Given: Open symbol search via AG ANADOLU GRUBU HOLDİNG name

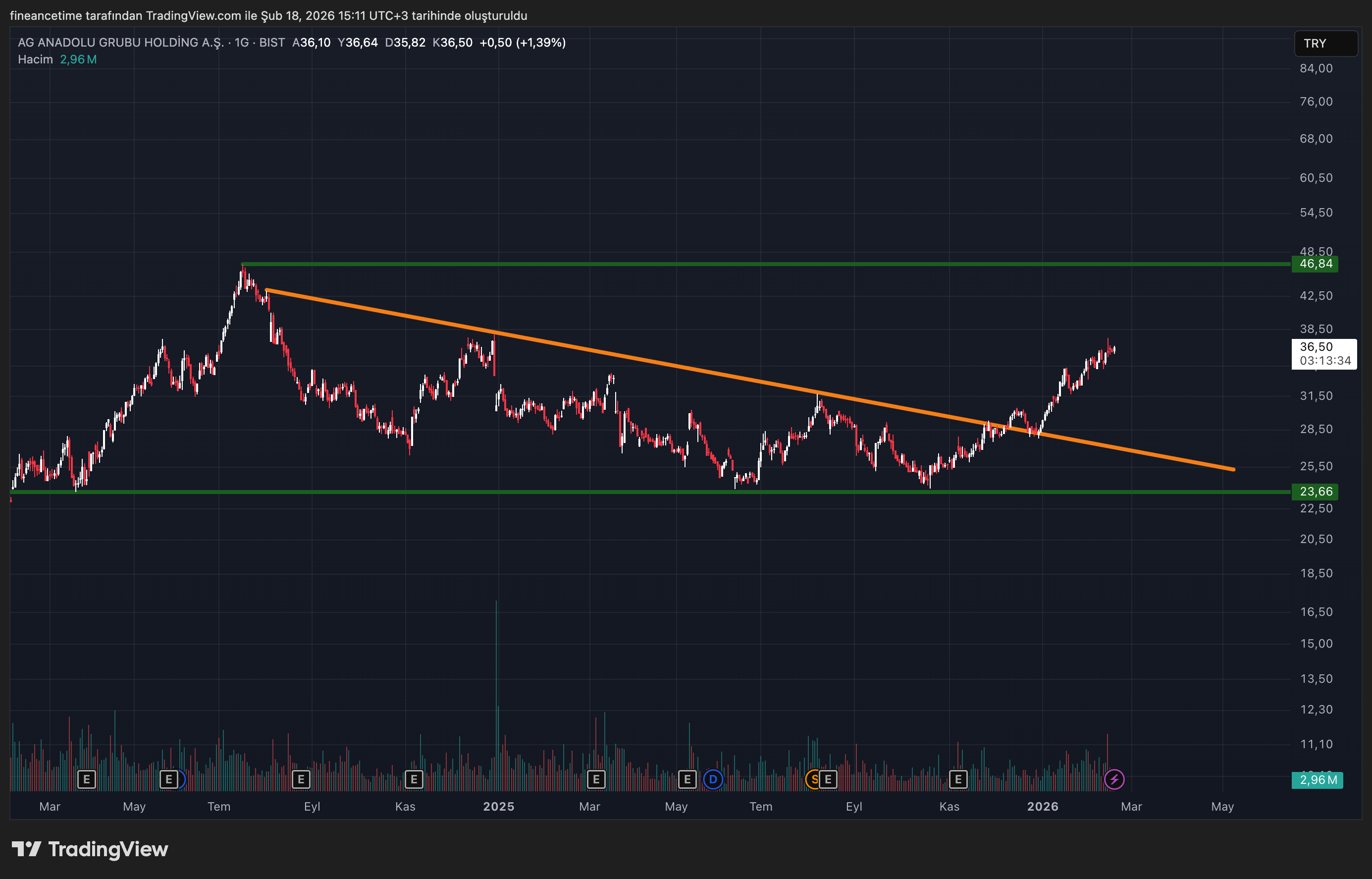Looking at the screenshot, I should (120, 42).
